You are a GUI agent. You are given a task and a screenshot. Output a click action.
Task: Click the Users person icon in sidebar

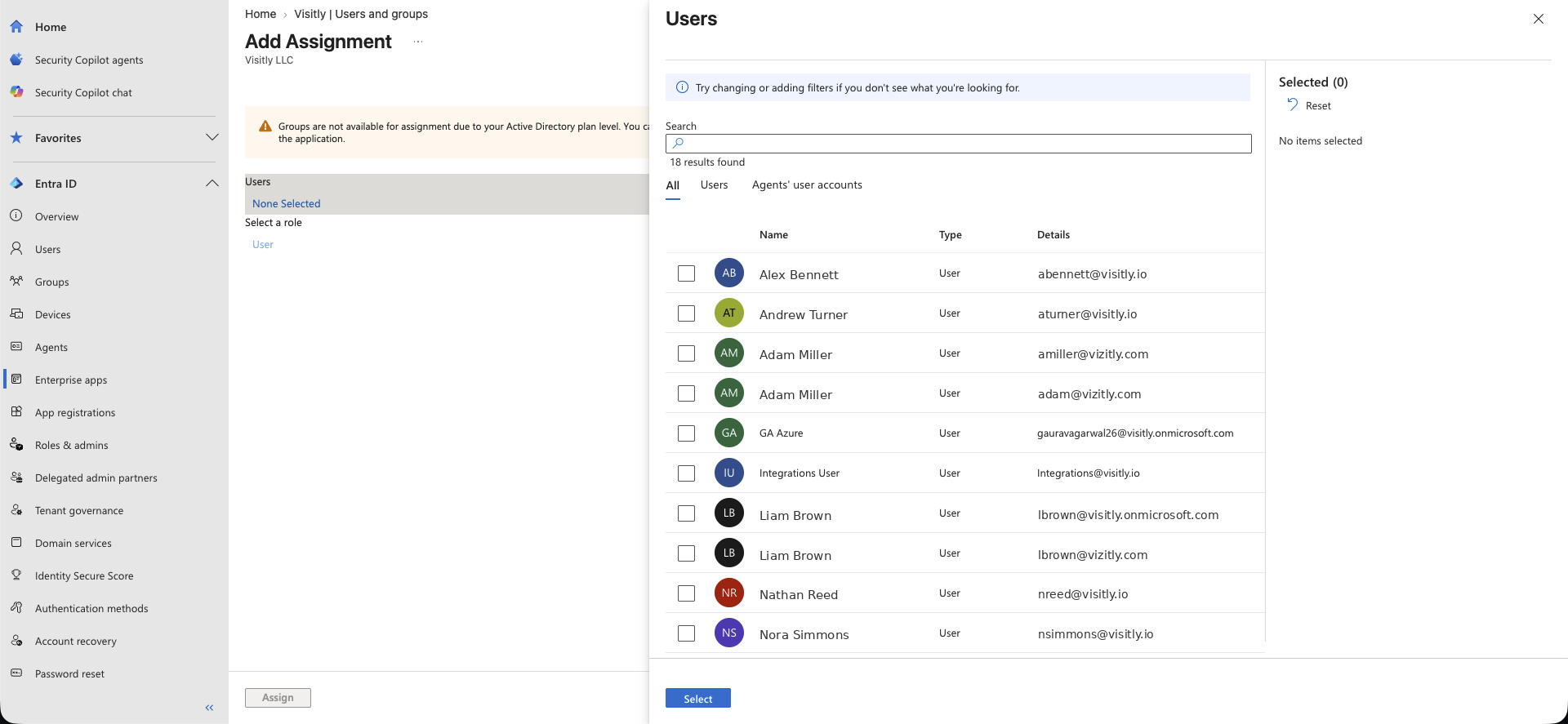(x=16, y=249)
